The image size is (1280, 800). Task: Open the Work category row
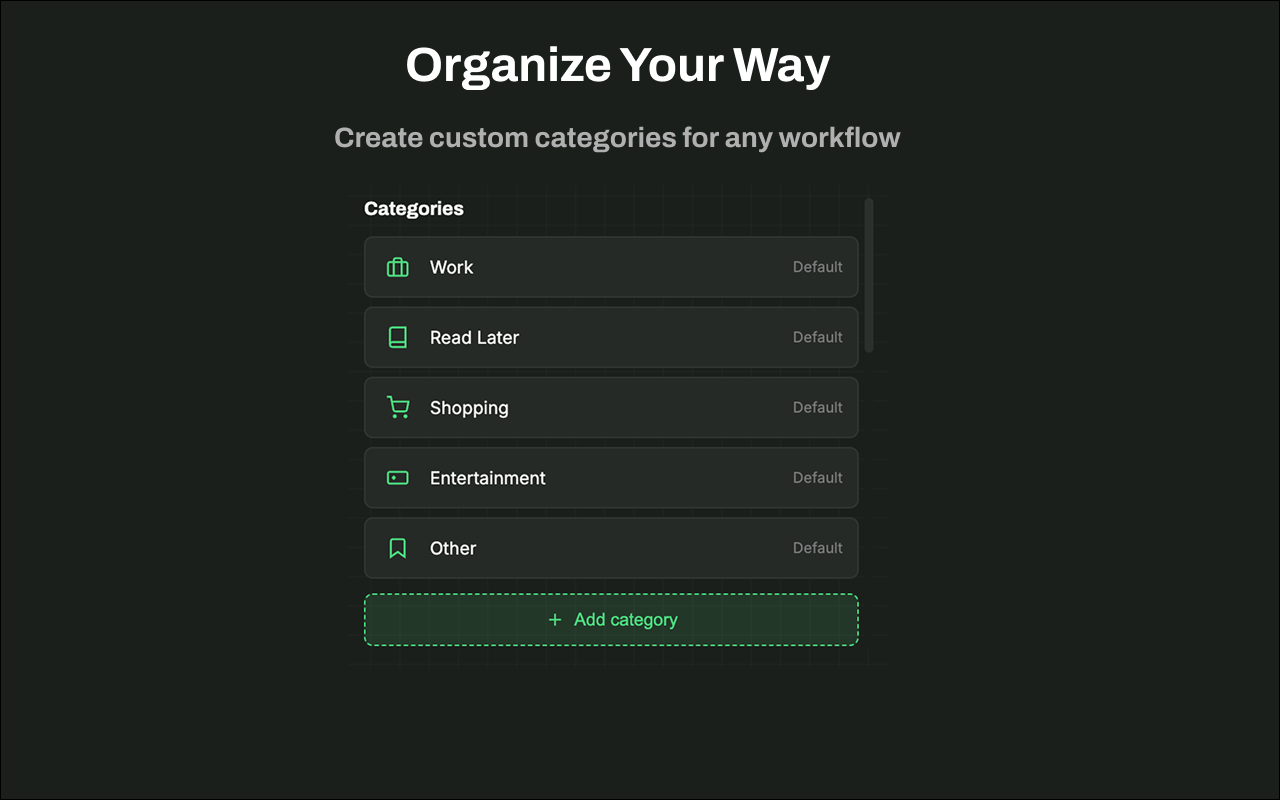pyautogui.click(x=611, y=267)
